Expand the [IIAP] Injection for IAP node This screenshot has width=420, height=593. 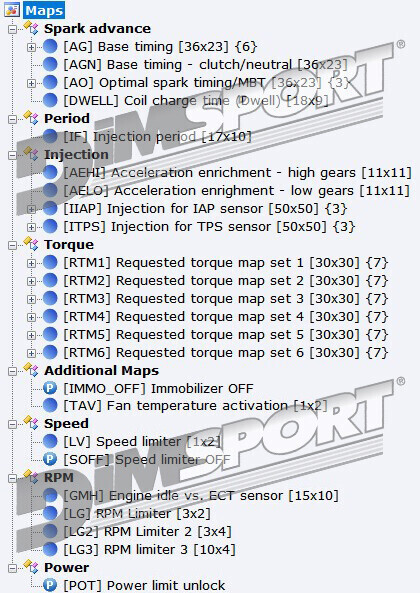pos(31,210)
